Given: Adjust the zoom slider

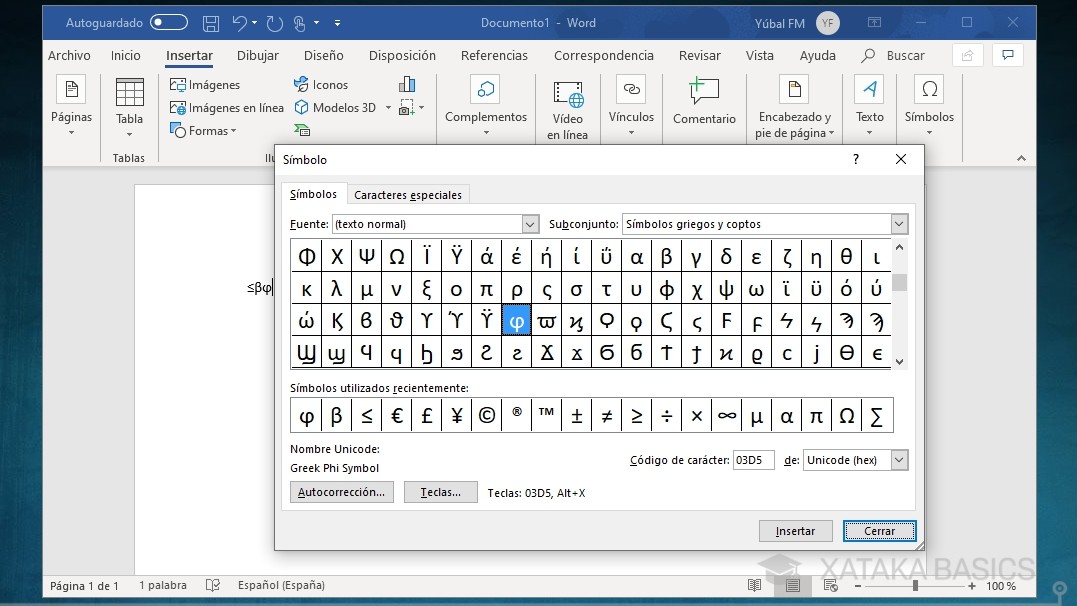Looking at the screenshot, I should point(915,585).
